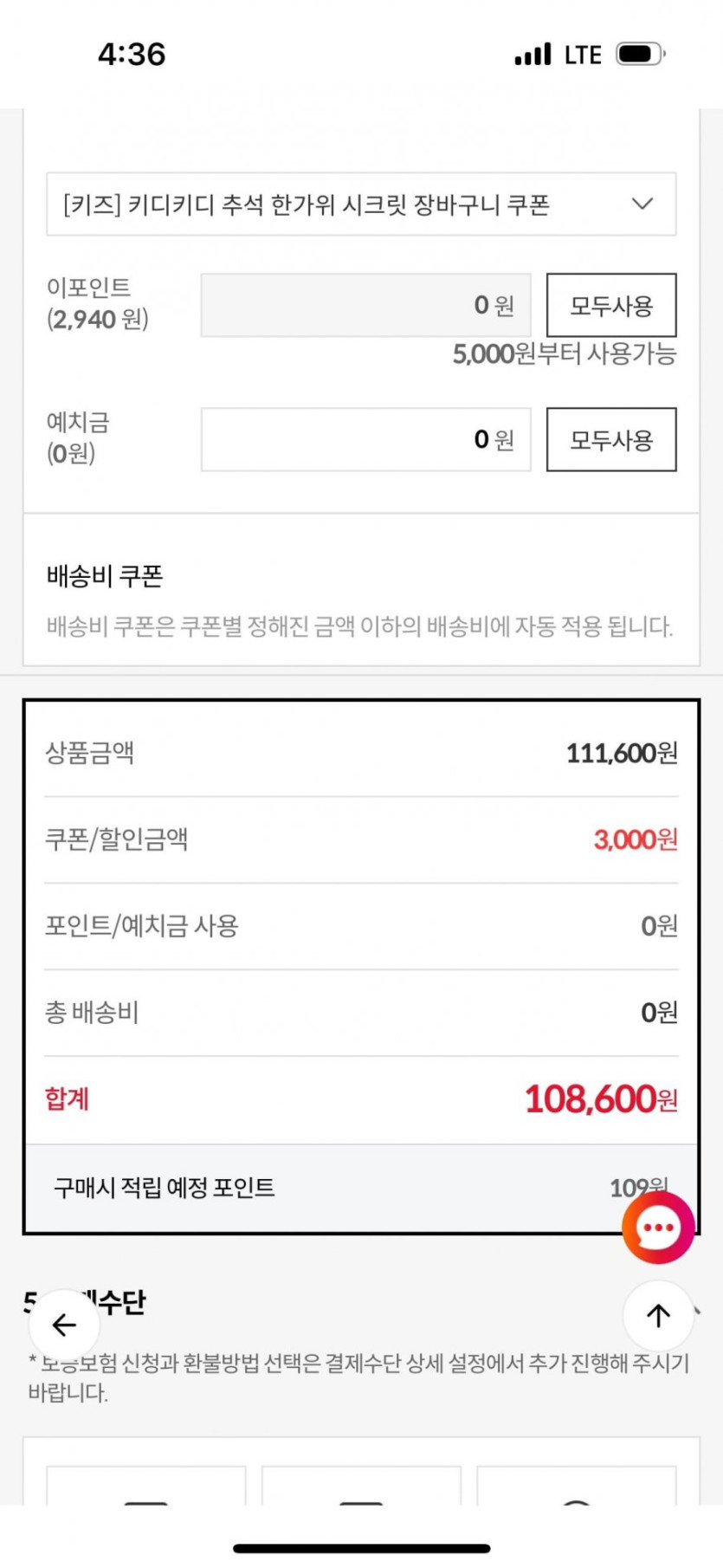Tap the LTE network indicator
Image resolution: width=723 pixels, height=1568 pixels.
583,55
